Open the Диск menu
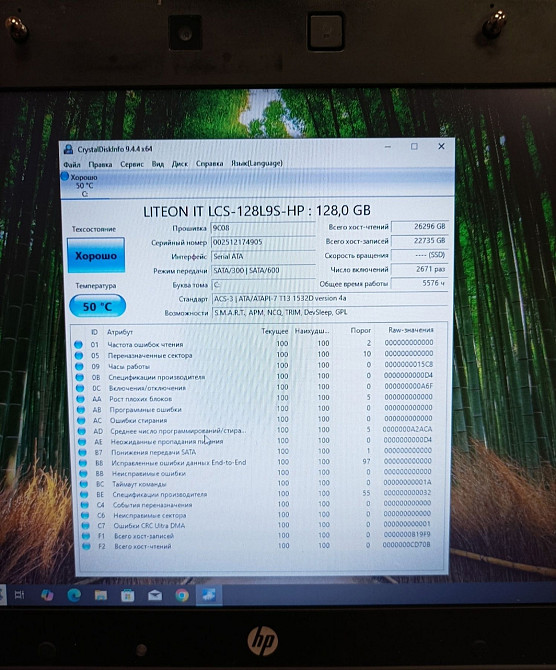This screenshot has width=556, height=670. (179, 164)
